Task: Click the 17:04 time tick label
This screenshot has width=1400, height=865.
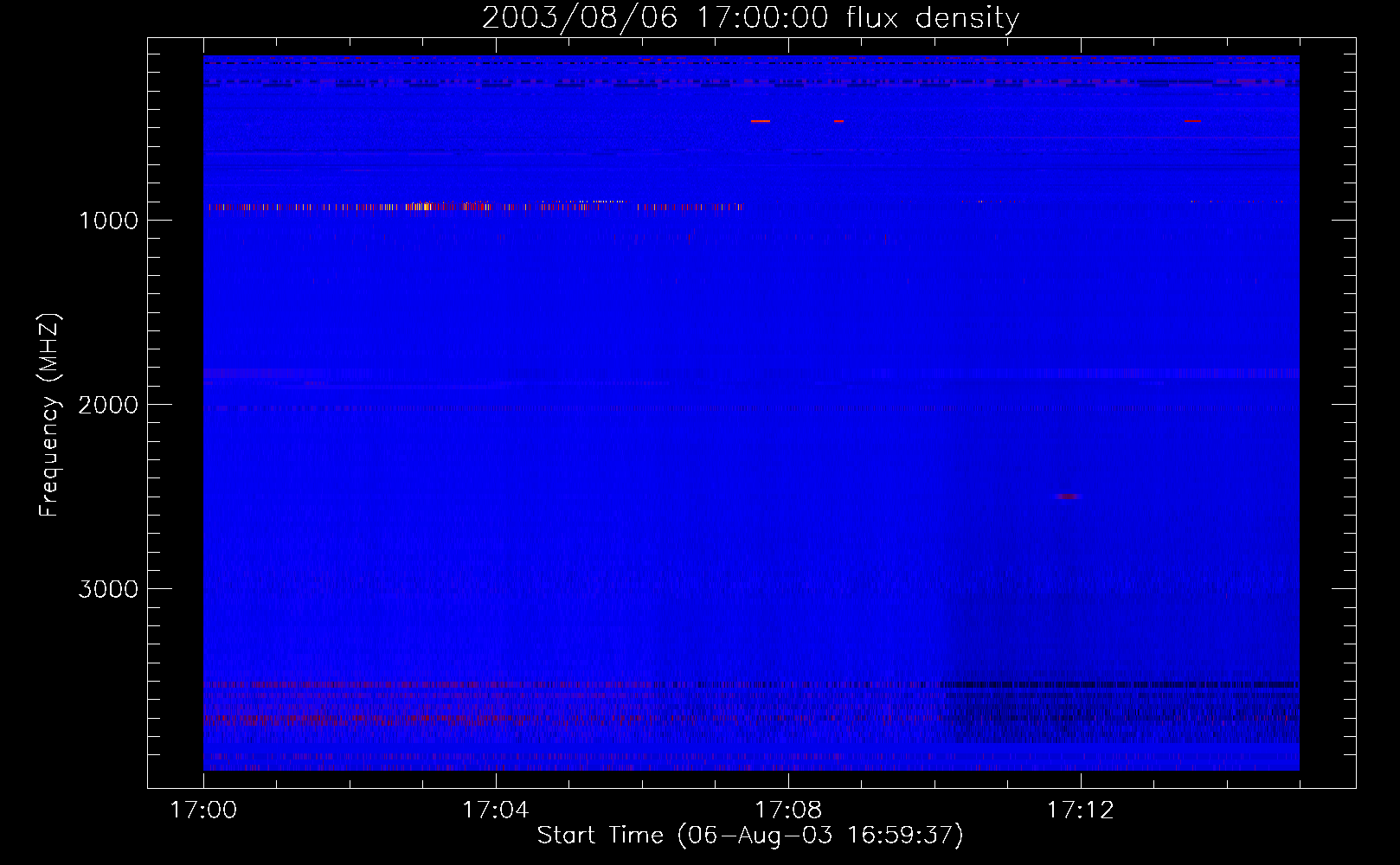Action: tap(496, 811)
